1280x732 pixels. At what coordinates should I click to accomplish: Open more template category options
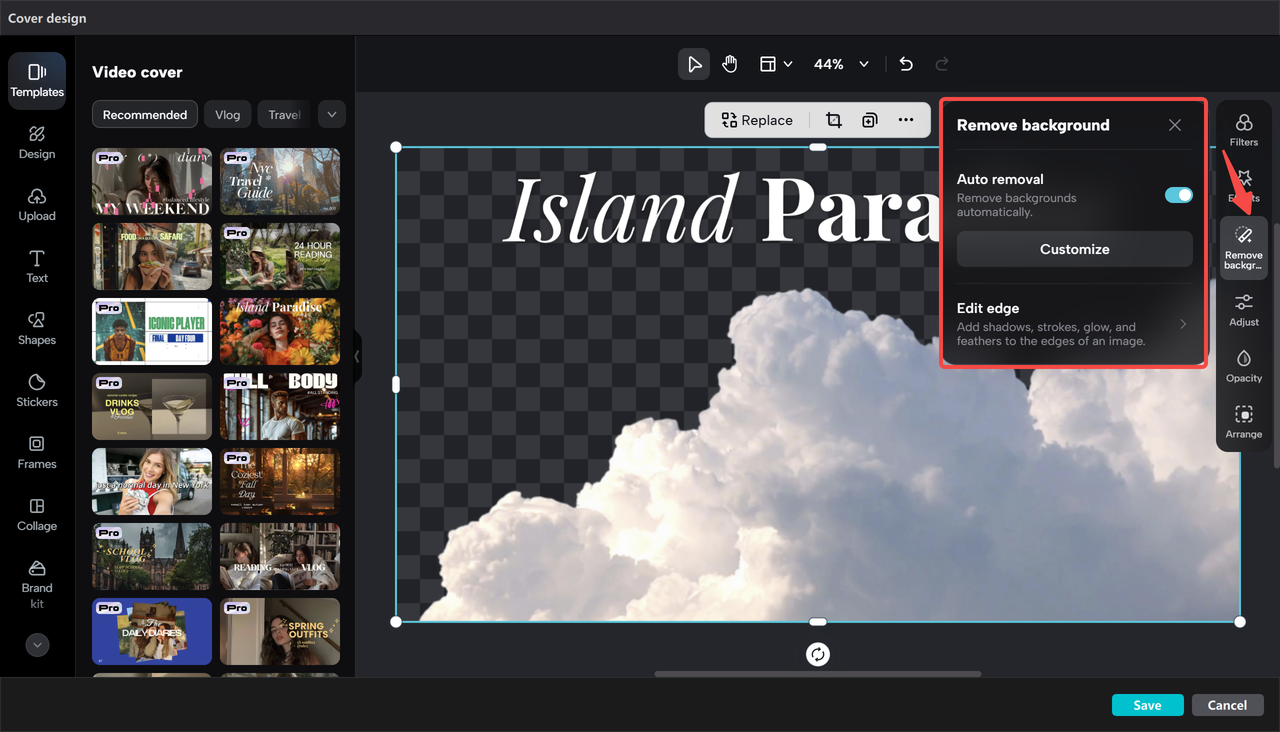tap(331, 114)
